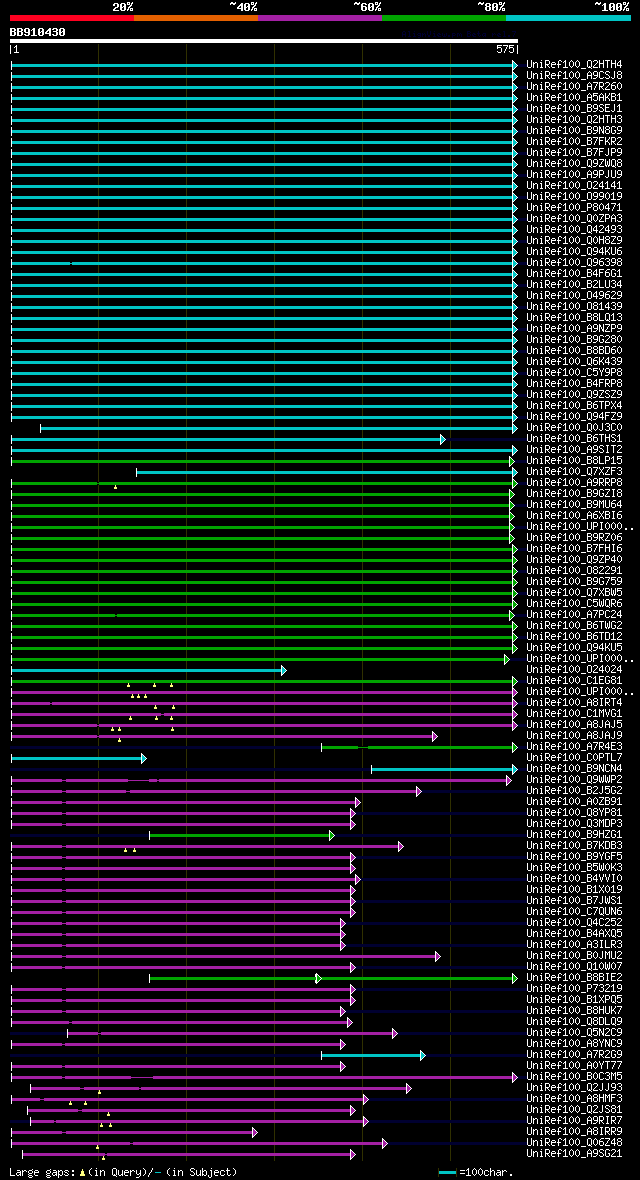
Task: Select the UniRef100_B0C3M5 label
Action: click(574, 1076)
